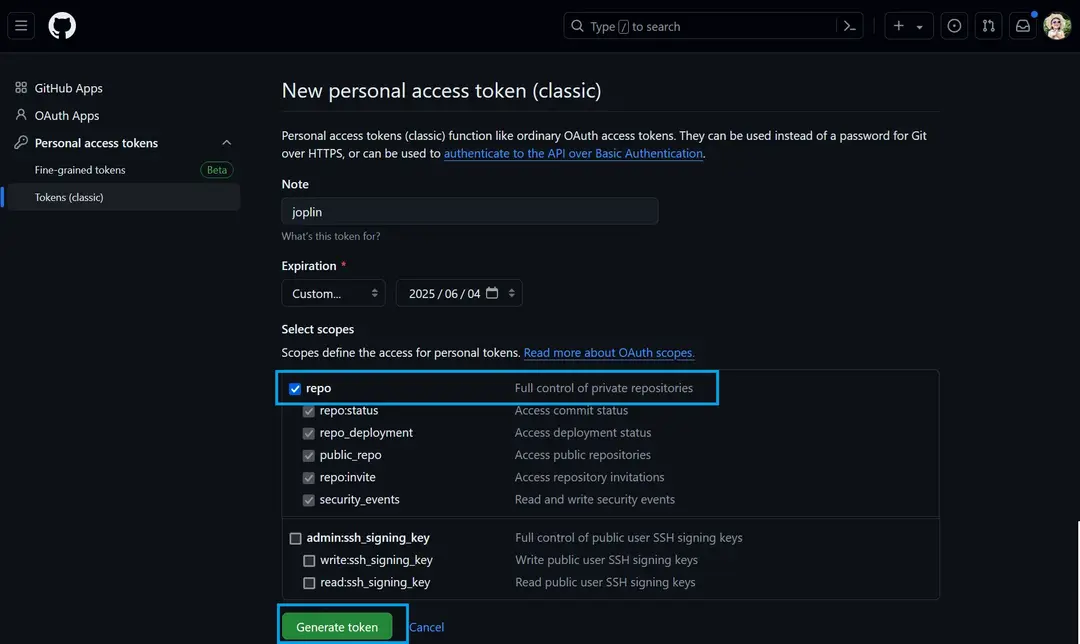Uncheck the repo scope checkbox

click(x=295, y=389)
